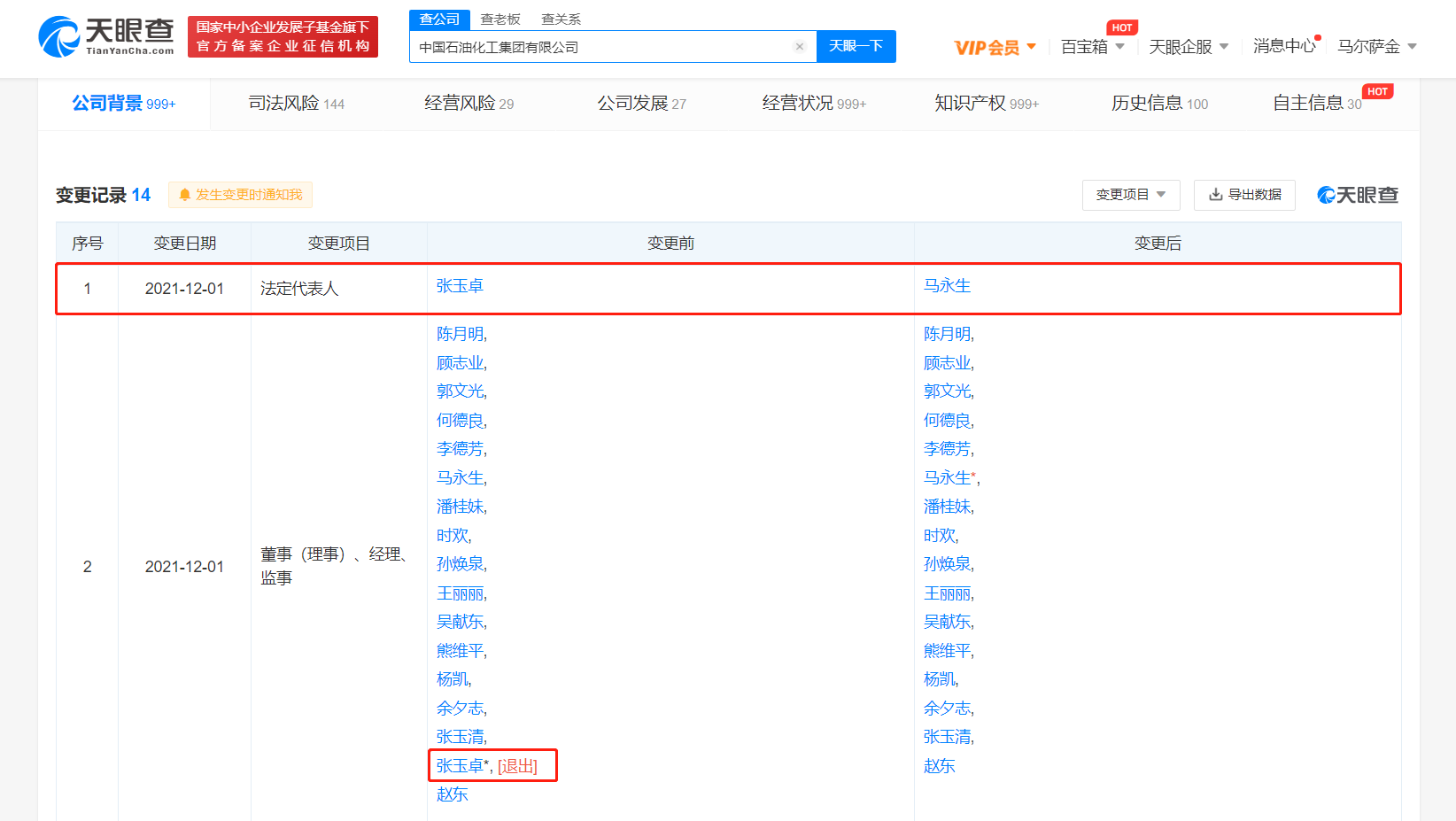This screenshot has height=821, width=1456.
Task: Open 陈月明 link in 变更后 column
Action: click(948, 334)
